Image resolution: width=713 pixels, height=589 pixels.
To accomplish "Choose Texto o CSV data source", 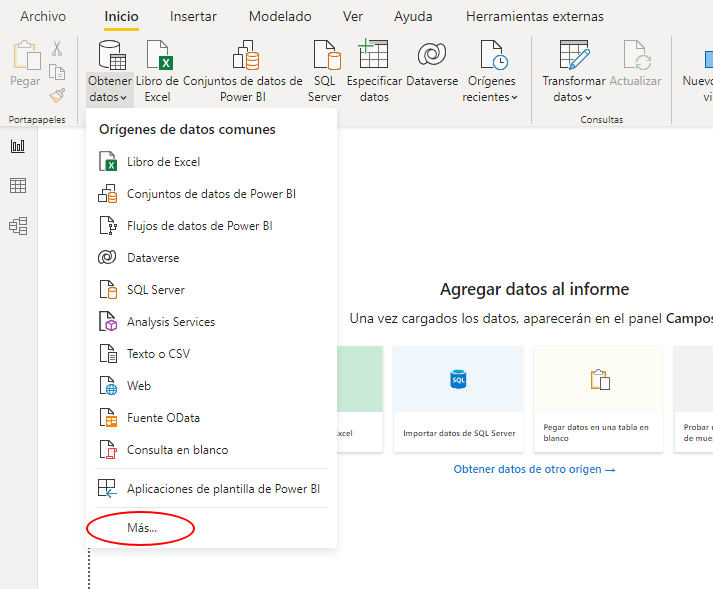I will tap(211, 354).
